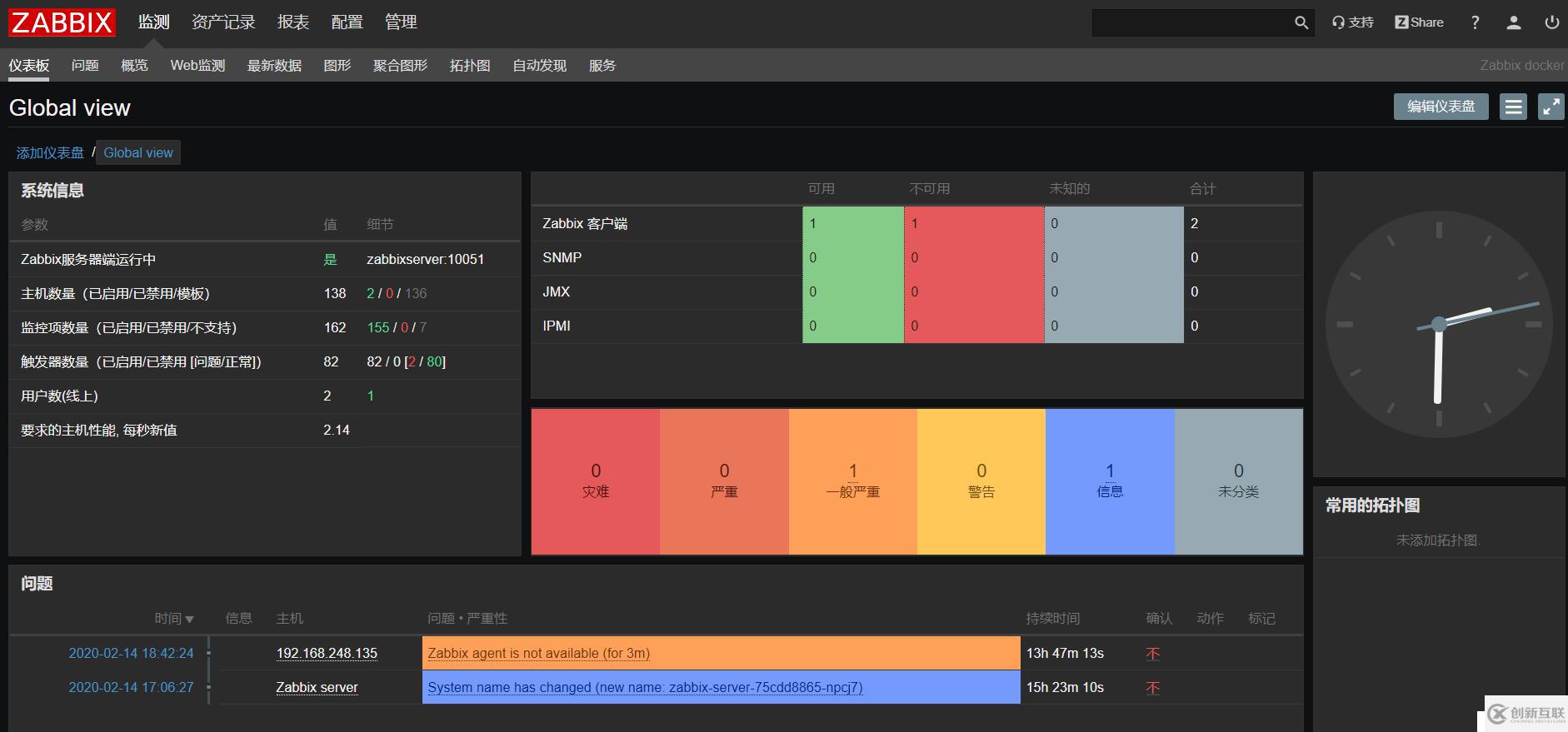Image resolution: width=1568 pixels, height=732 pixels.
Task: Switch to the 图形 submenu tab
Action: 337,65
